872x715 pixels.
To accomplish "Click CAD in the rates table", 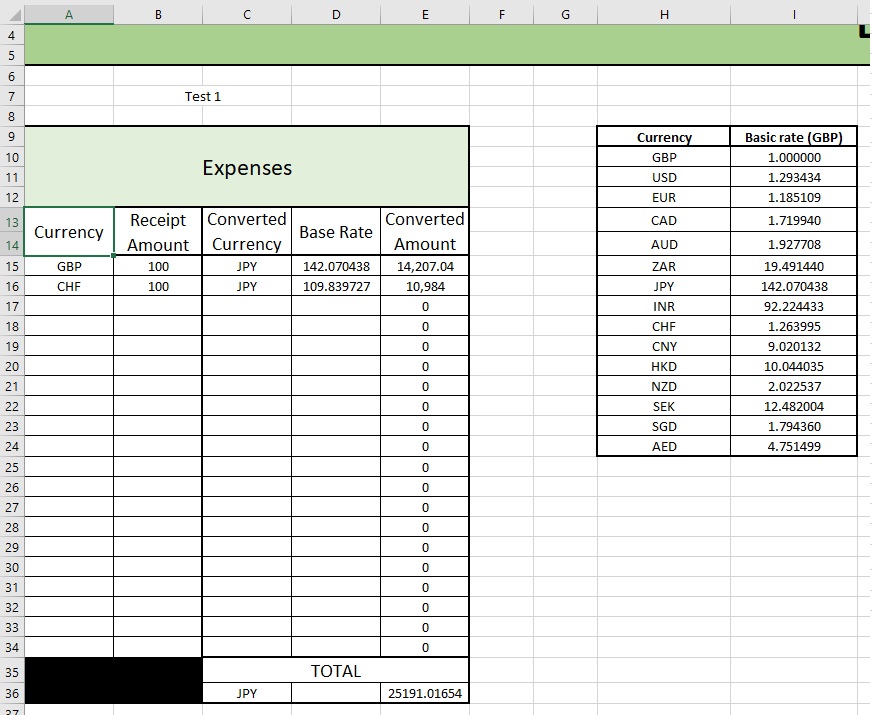I will click(x=664, y=220).
